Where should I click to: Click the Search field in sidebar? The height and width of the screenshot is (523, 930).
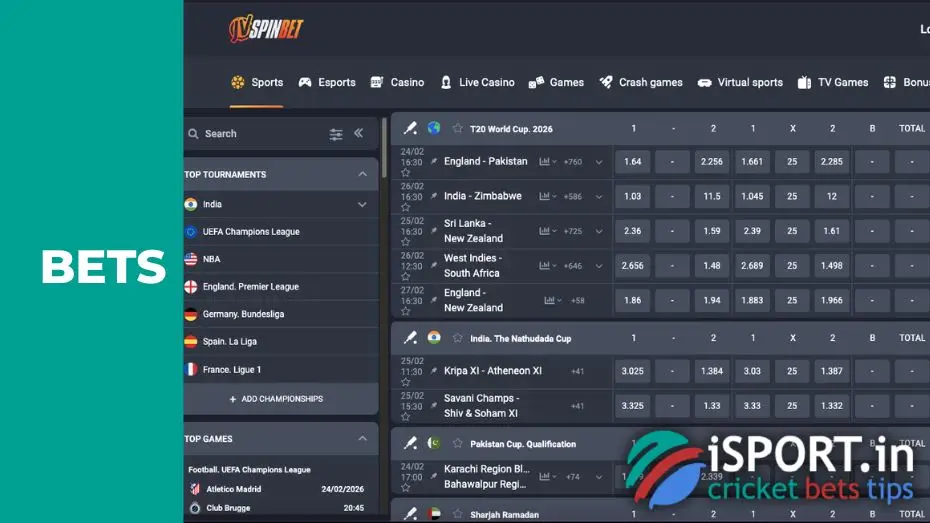tap(255, 134)
